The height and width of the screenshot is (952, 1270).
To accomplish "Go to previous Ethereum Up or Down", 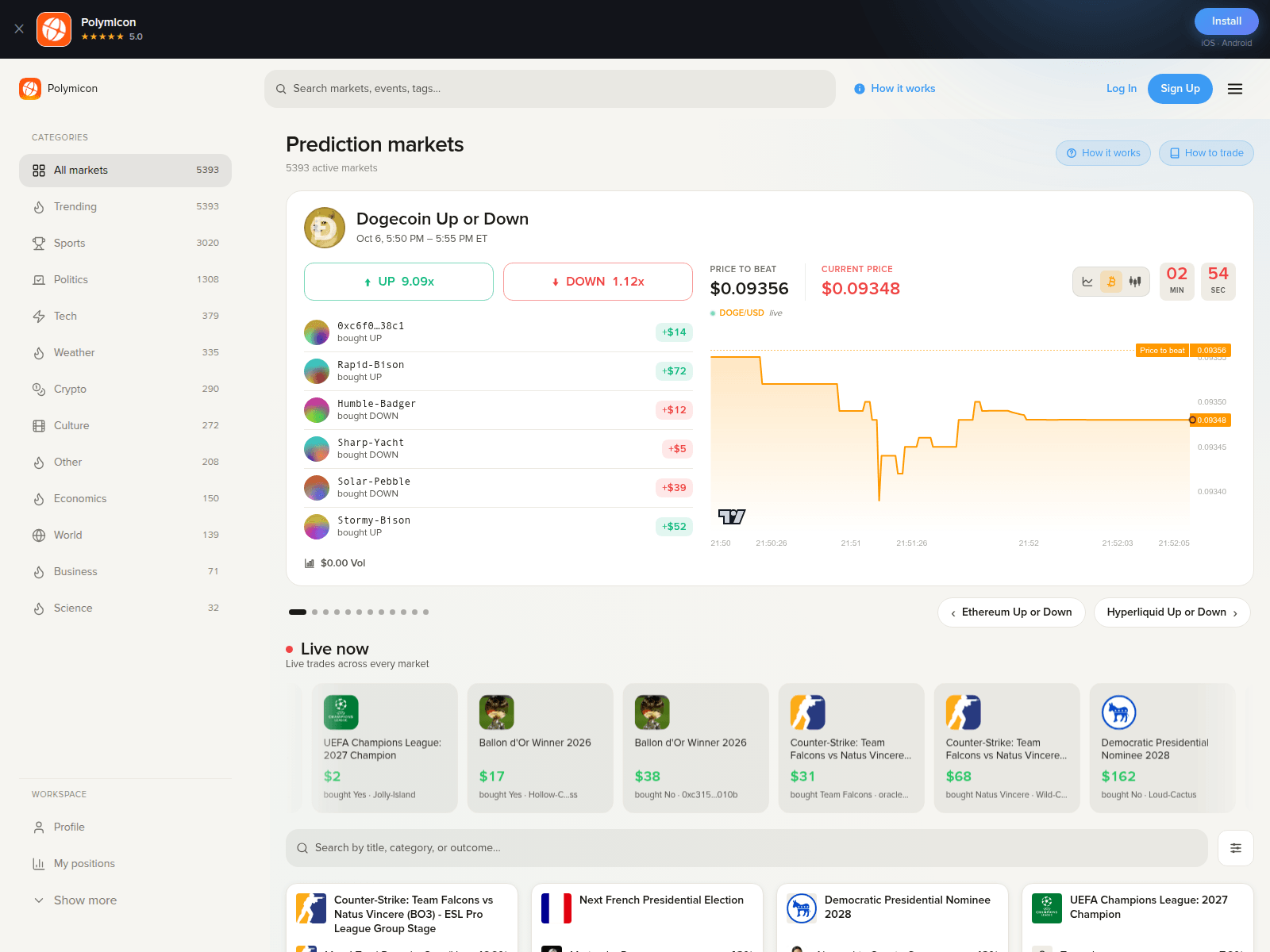I will [1011, 612].
